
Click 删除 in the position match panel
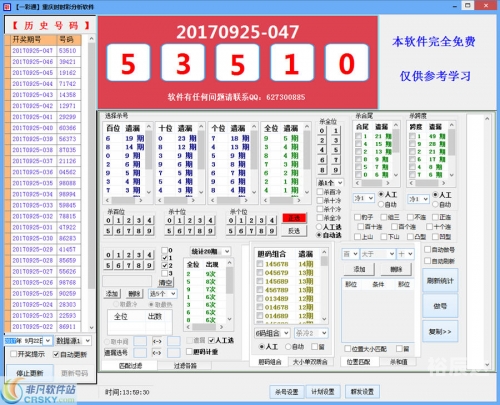[x=396, y=269]
